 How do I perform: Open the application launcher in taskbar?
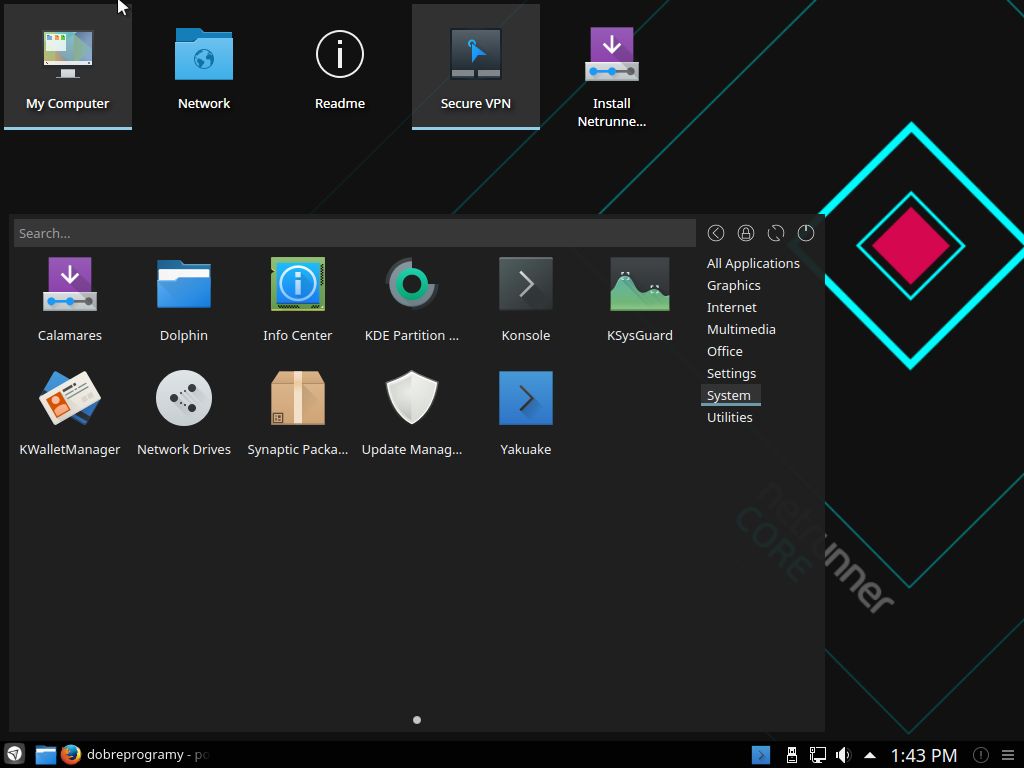click(x=14, y=754)
